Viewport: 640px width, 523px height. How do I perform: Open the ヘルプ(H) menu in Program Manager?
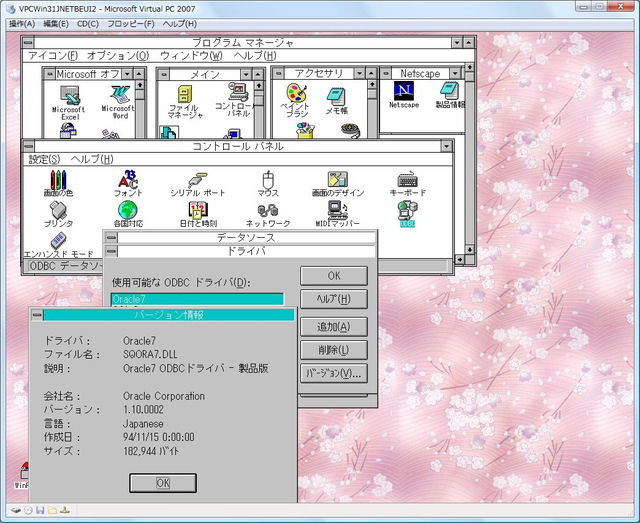(x=255, y=56)
